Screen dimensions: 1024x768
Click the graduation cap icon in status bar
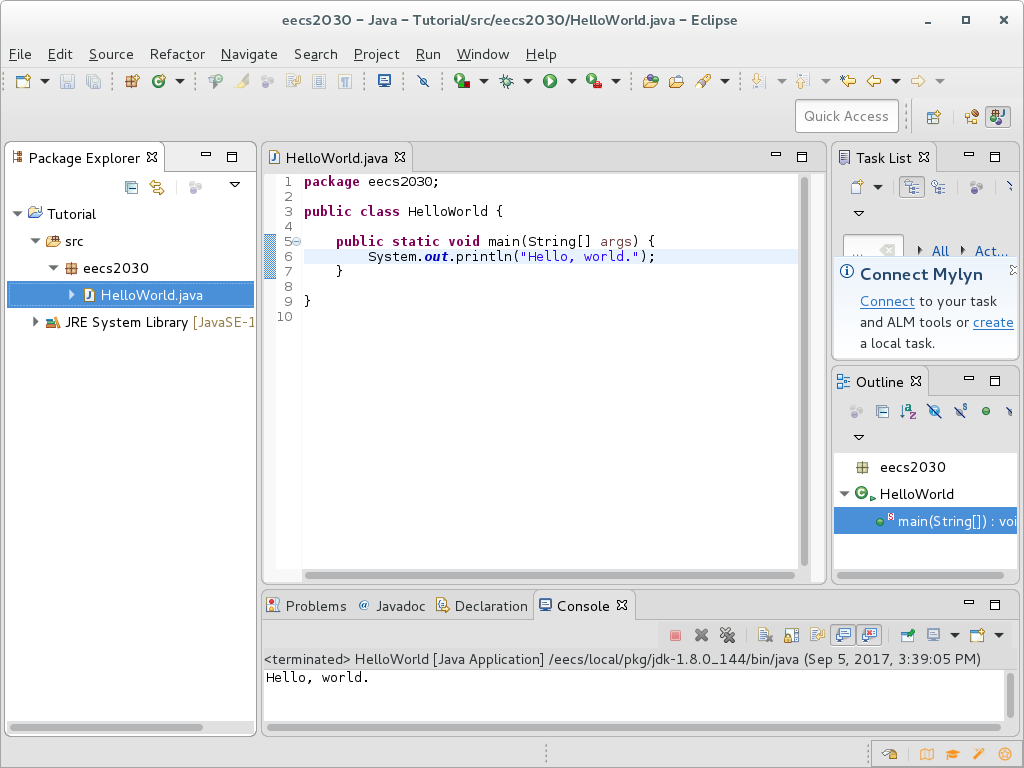[952, 755]
